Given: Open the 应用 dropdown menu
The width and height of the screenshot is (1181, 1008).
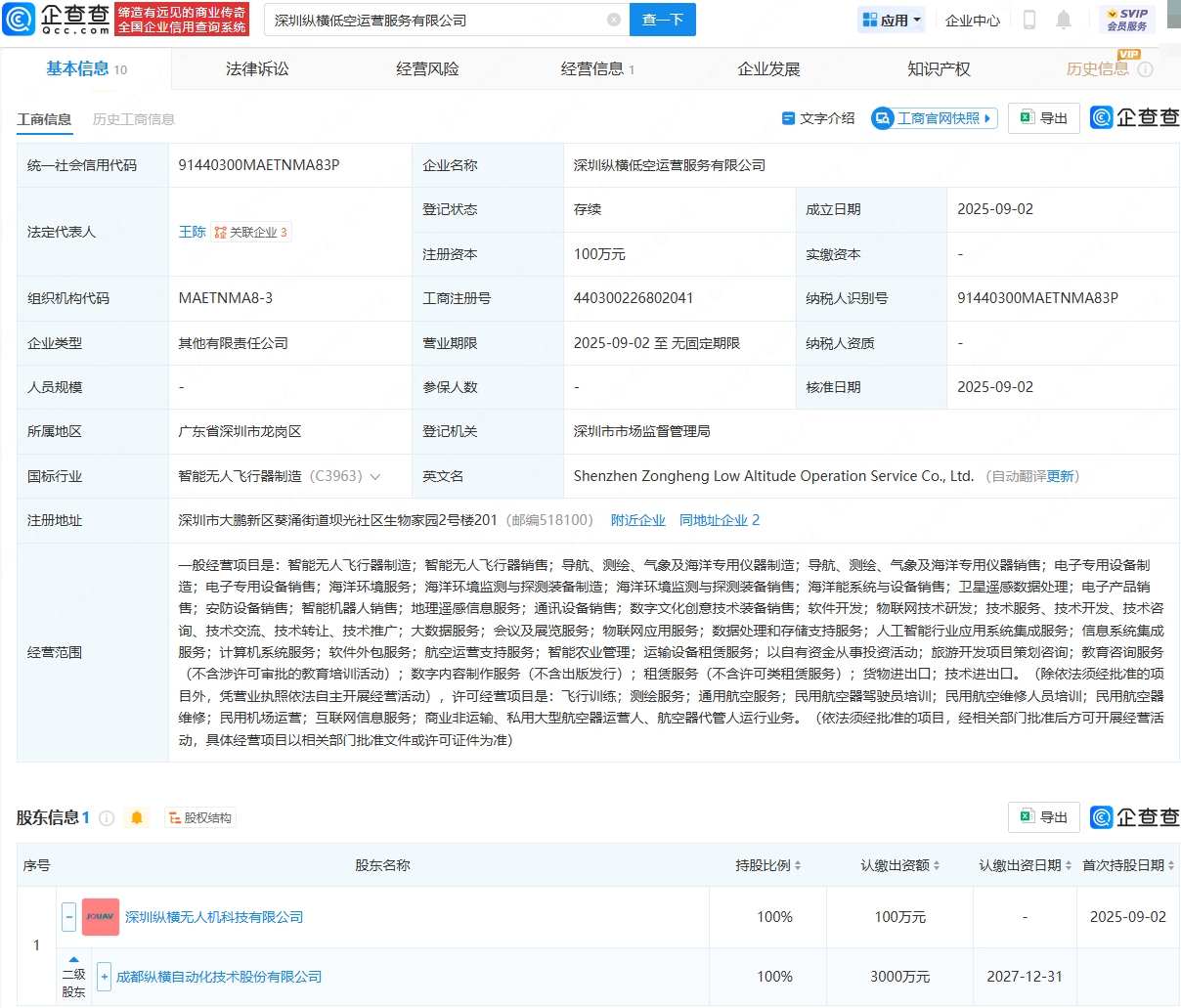Looking at the screenshot, I should pyautogui.click(x=893, y=20).
